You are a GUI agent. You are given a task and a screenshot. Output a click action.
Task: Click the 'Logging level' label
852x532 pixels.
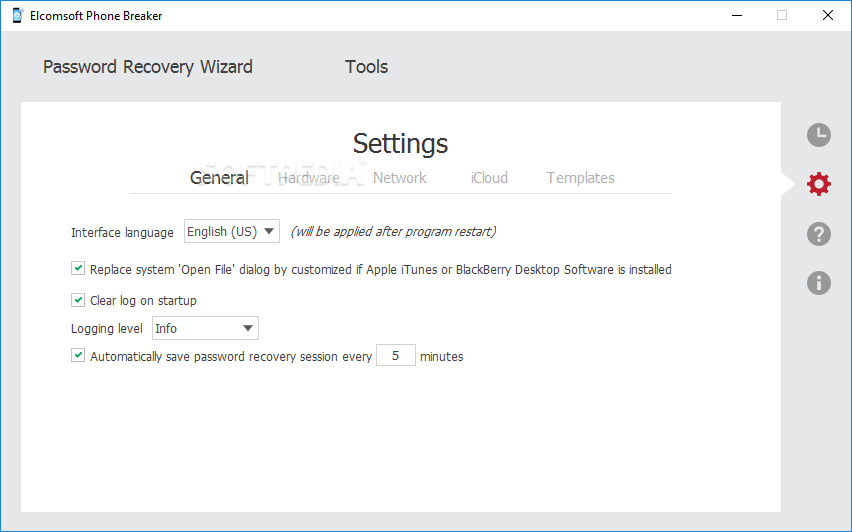106,329
